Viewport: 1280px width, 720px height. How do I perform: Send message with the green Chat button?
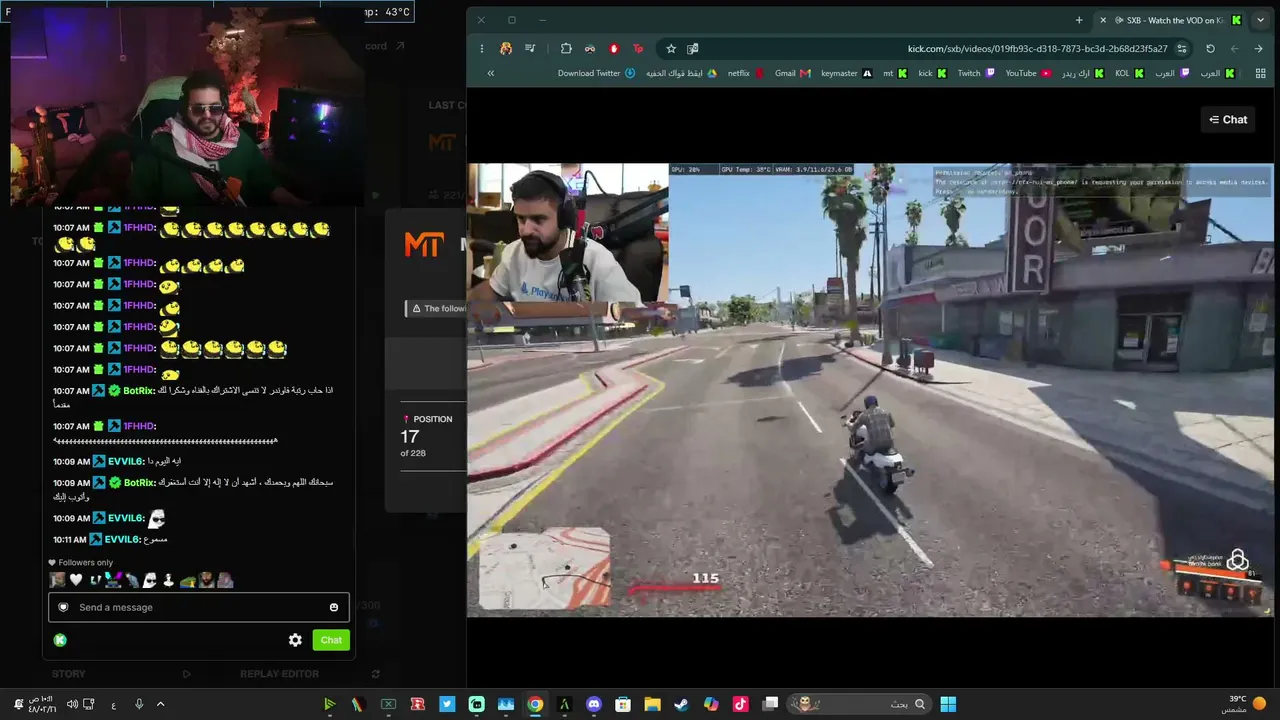(331, 640)
